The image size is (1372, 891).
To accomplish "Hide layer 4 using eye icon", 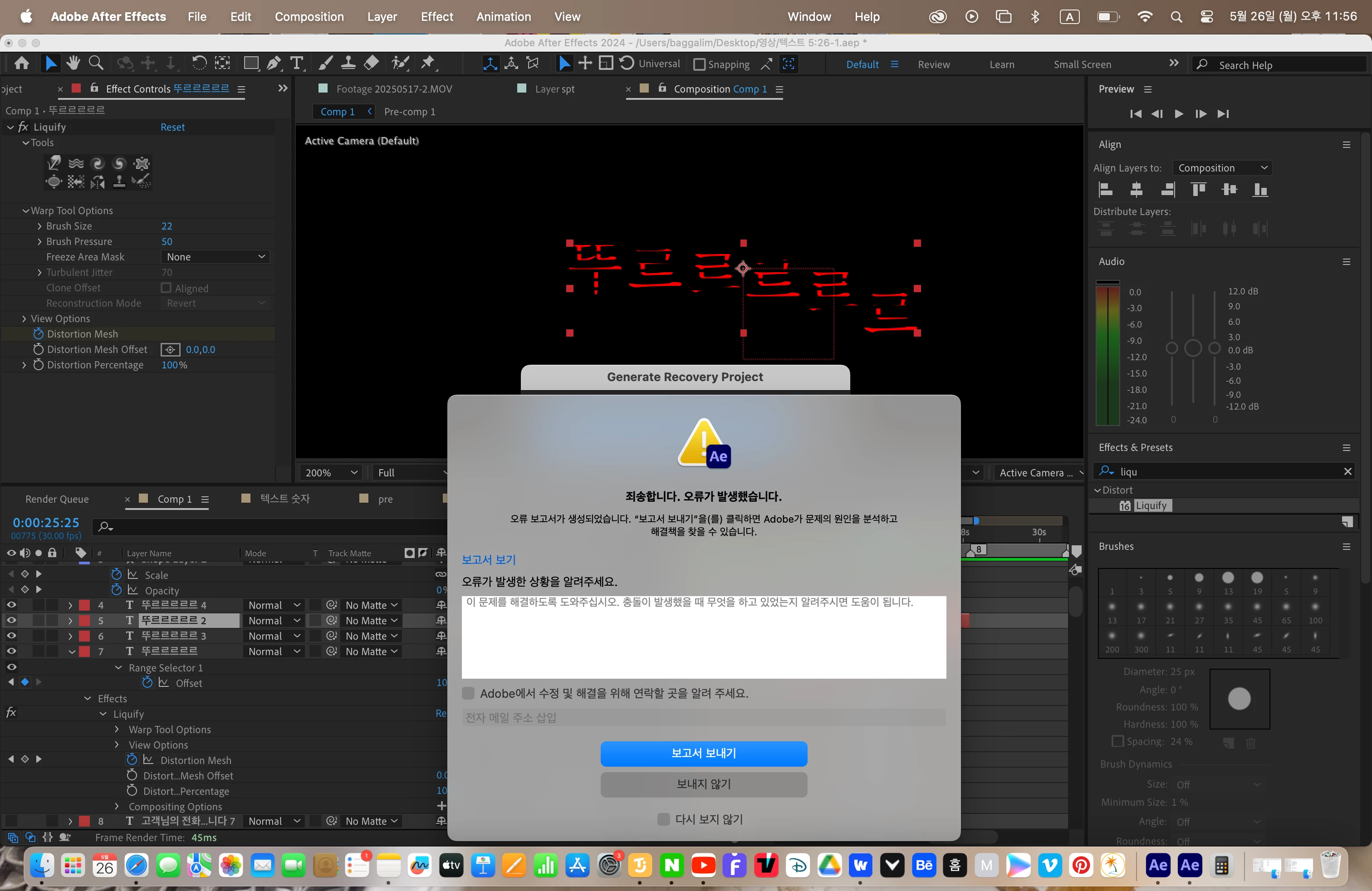I will click(11, 605).
